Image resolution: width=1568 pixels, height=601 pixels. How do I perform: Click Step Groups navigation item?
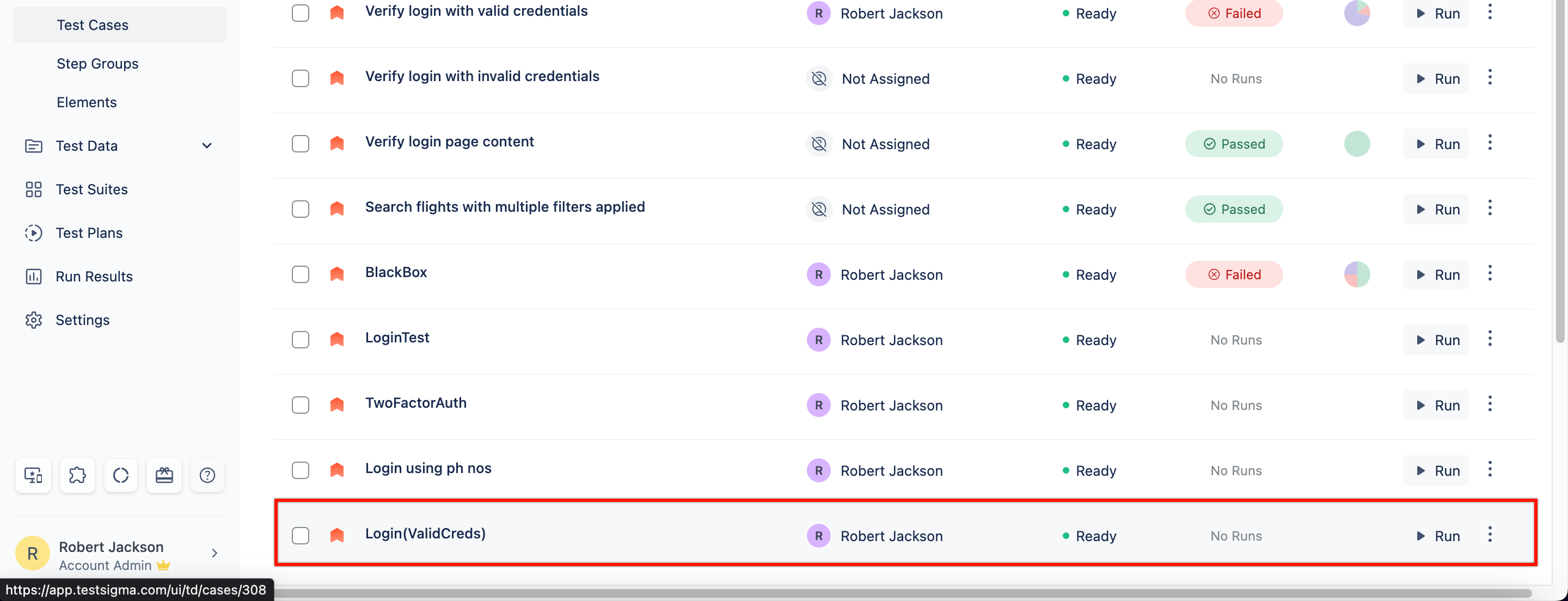click(97, 62)
